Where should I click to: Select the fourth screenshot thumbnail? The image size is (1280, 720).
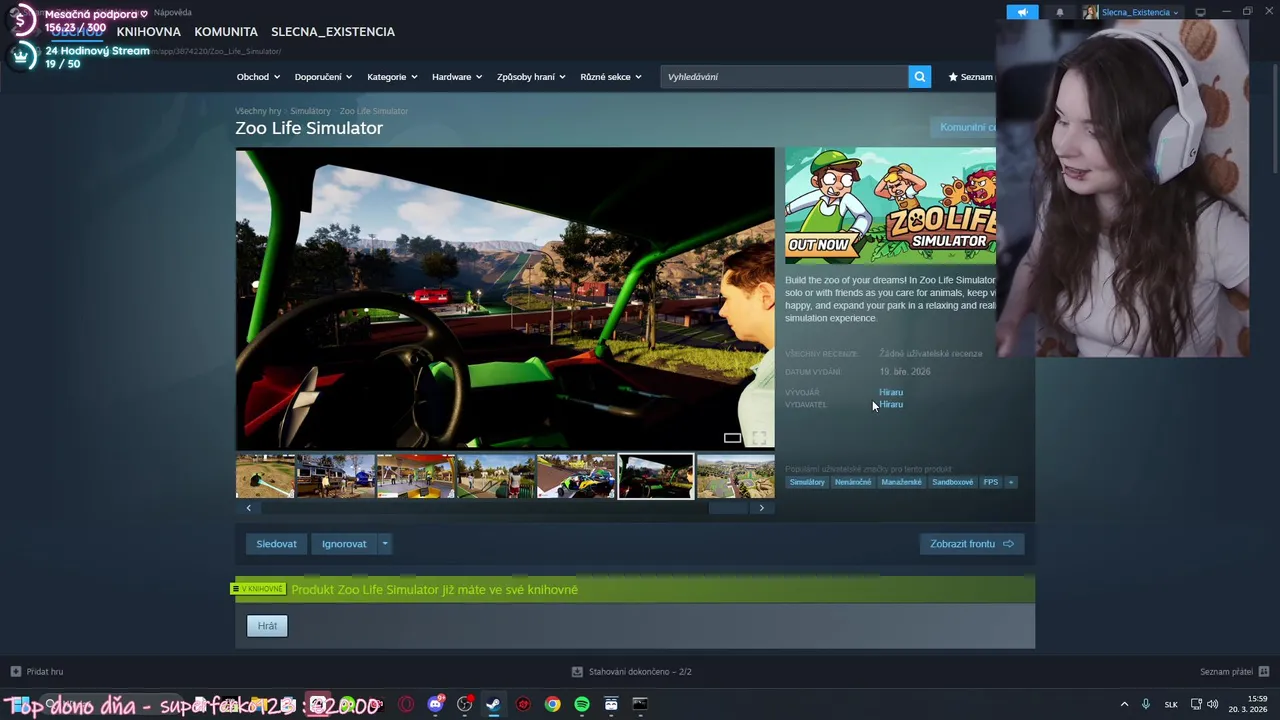tap(495, 476)
